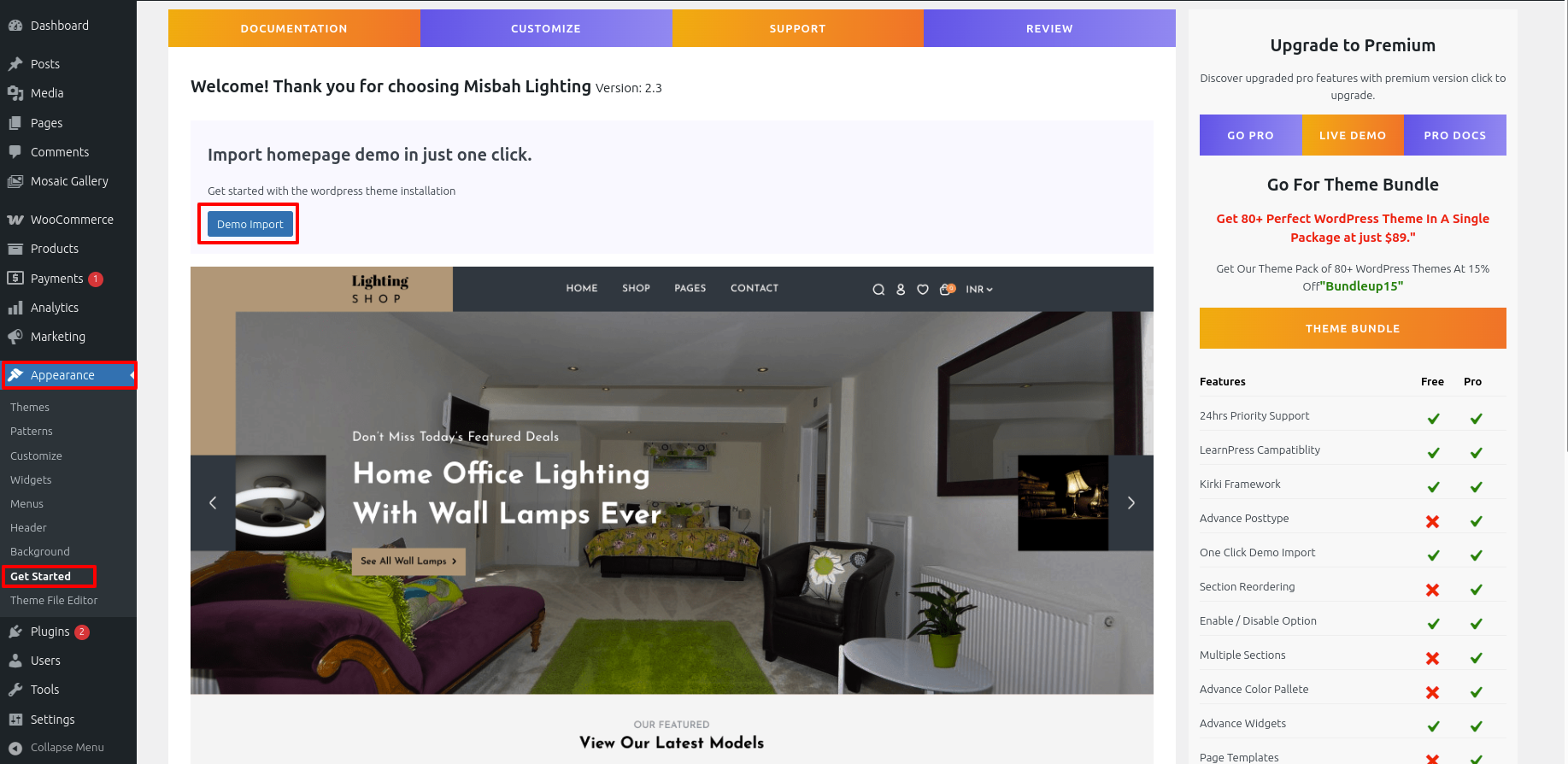Click the Go Pro button

pyautogui.click(x=1250, y=135)
